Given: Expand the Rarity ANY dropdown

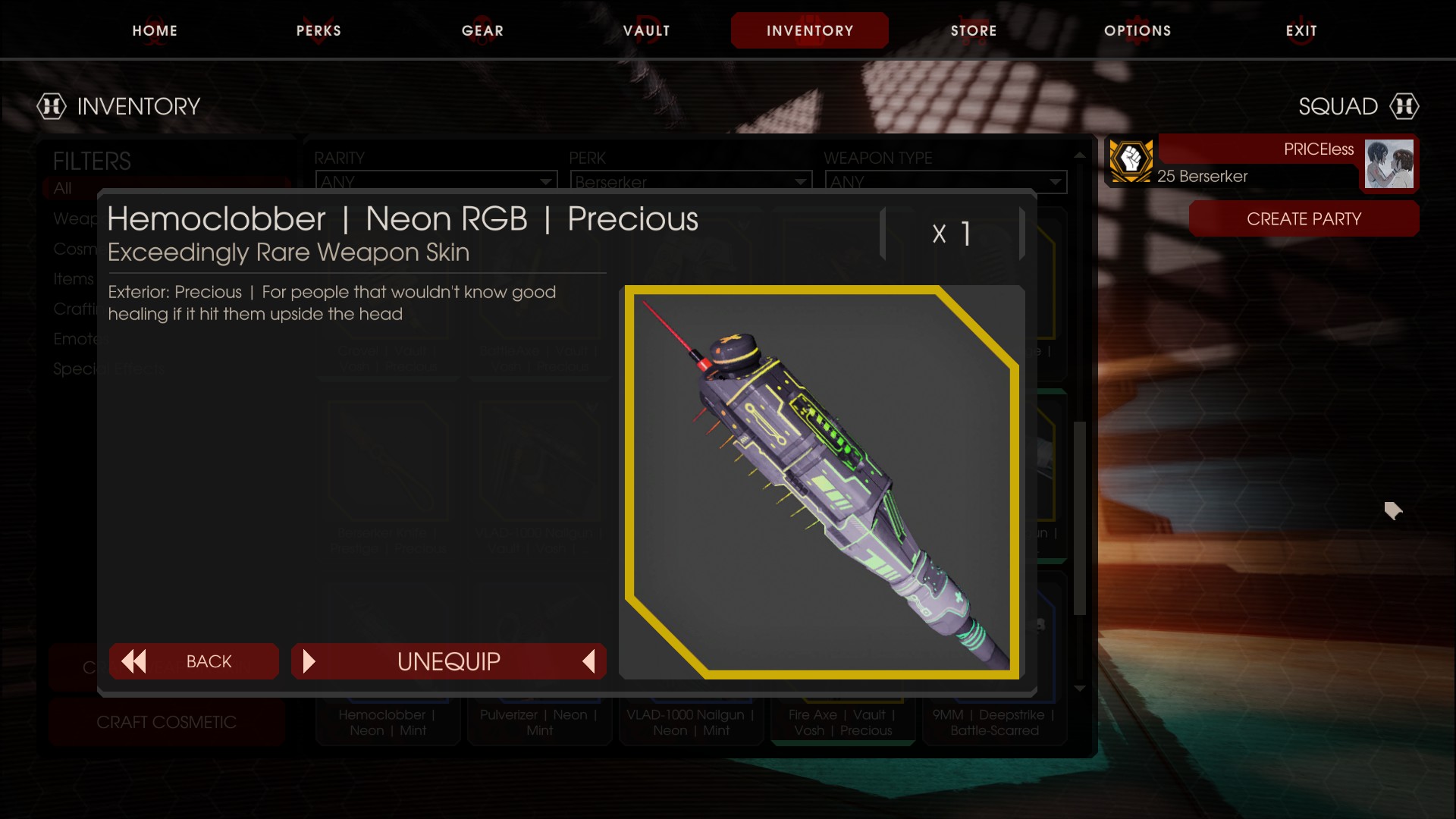Looking at the screenshot, I should tap(436, 182).
